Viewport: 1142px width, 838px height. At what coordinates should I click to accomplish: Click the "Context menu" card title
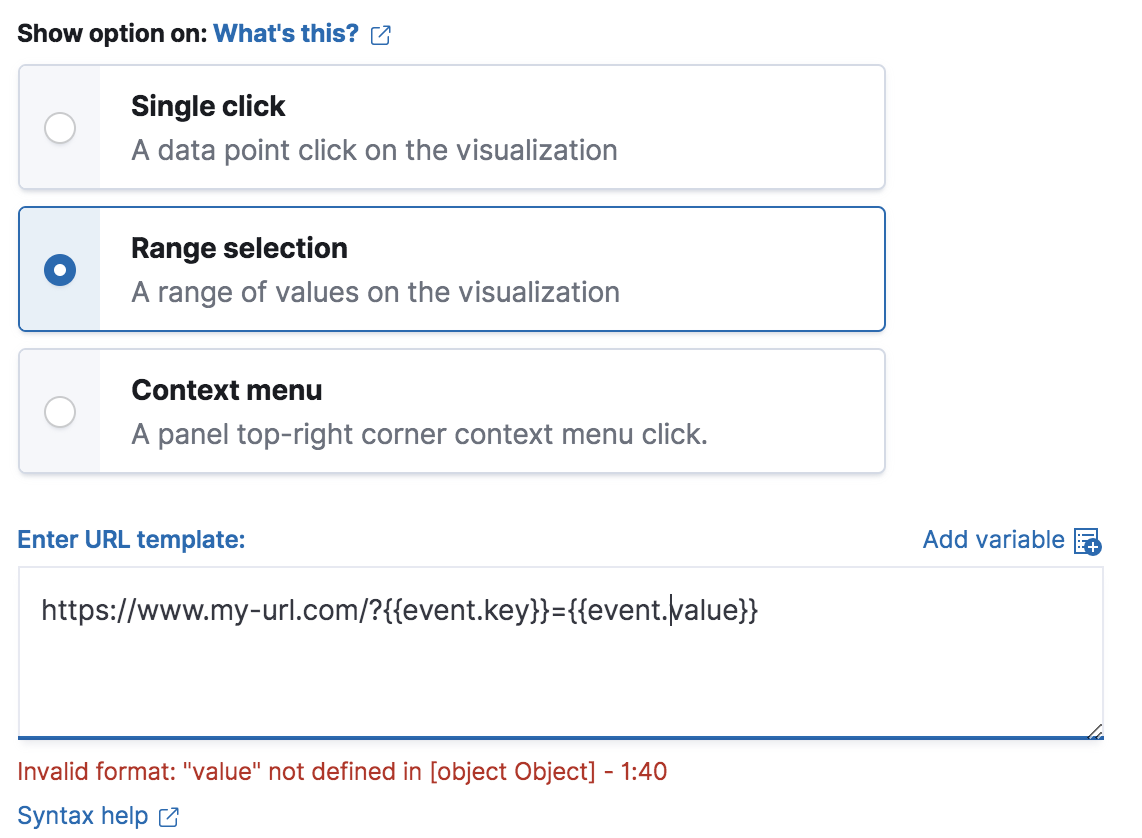(x=226, y=390)
